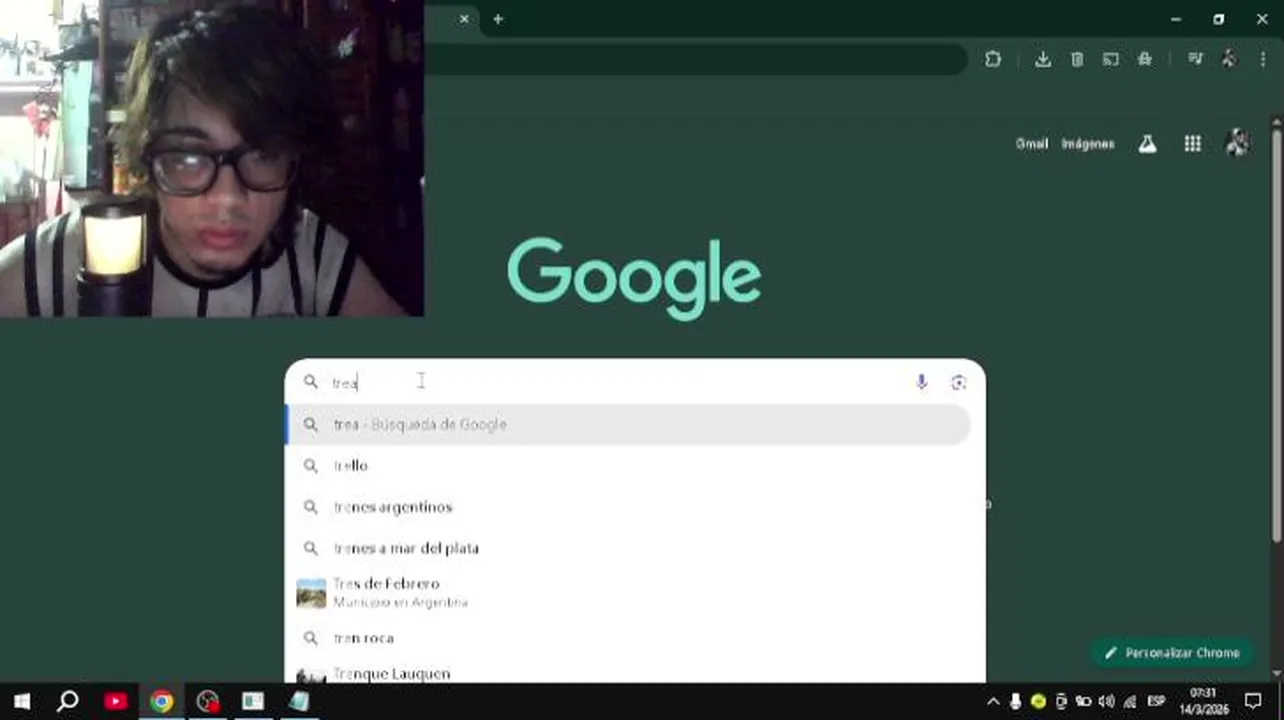This screenshot has width=1284, height=720.
Task: Open a new browser tab
Action: point(498,19)
